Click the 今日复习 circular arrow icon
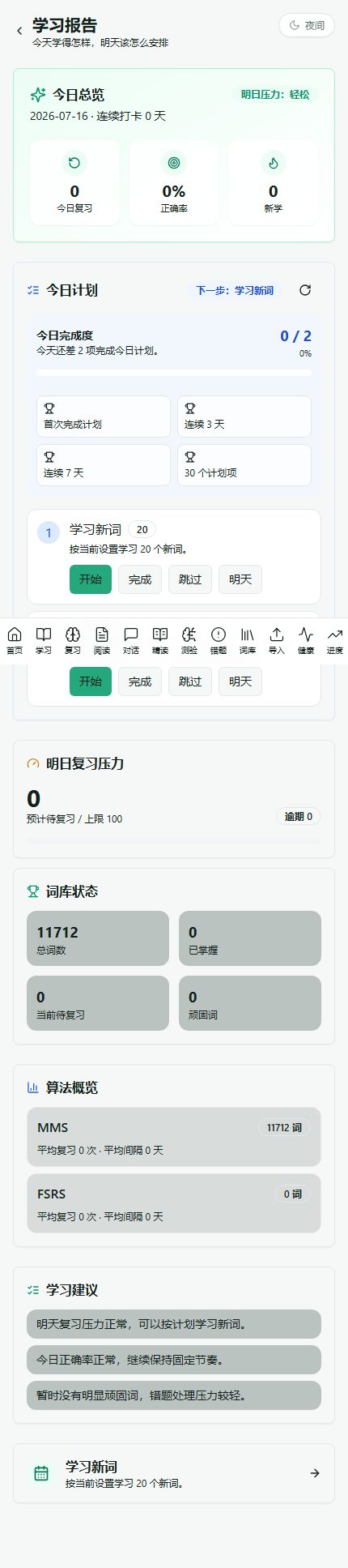The image size is (348, 1568). [74, 163]
